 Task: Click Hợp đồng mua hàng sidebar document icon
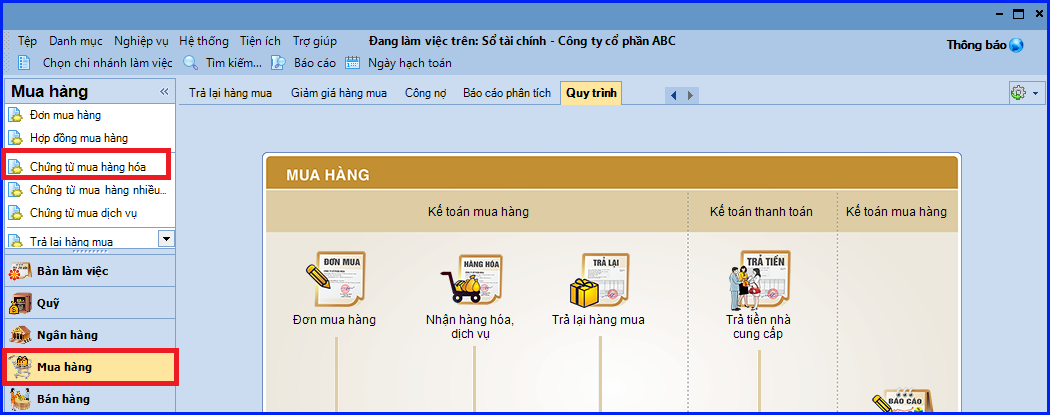pos(15,139)
